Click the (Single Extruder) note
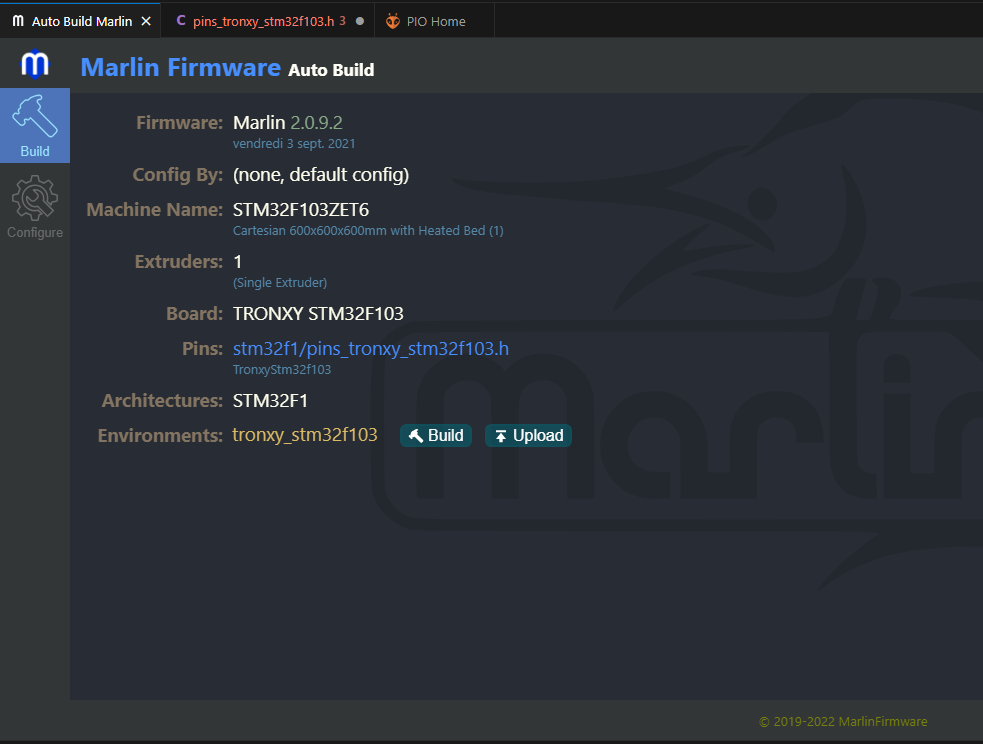983x744 pixels. coord(280,283)
